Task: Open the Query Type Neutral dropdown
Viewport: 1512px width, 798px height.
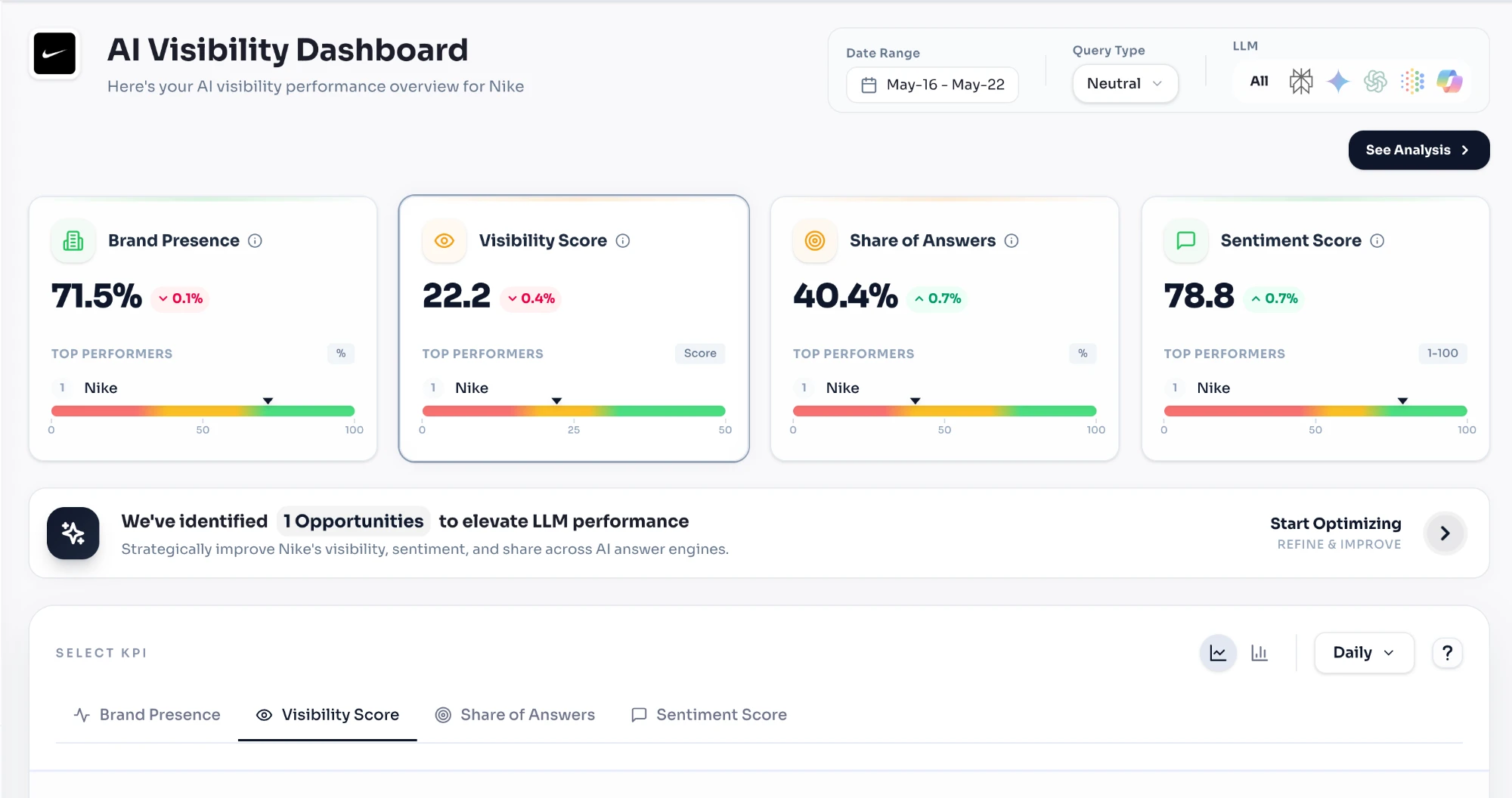Action: (1125, 84)
